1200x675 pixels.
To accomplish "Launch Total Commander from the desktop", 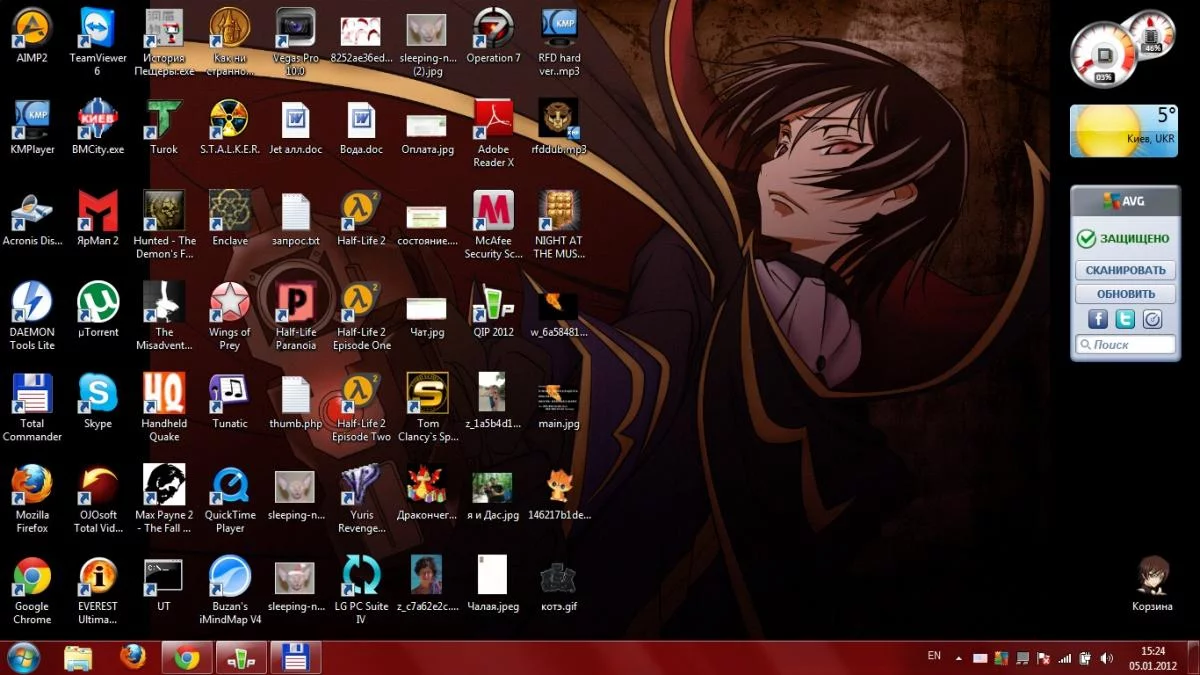I will coord(32,408).
